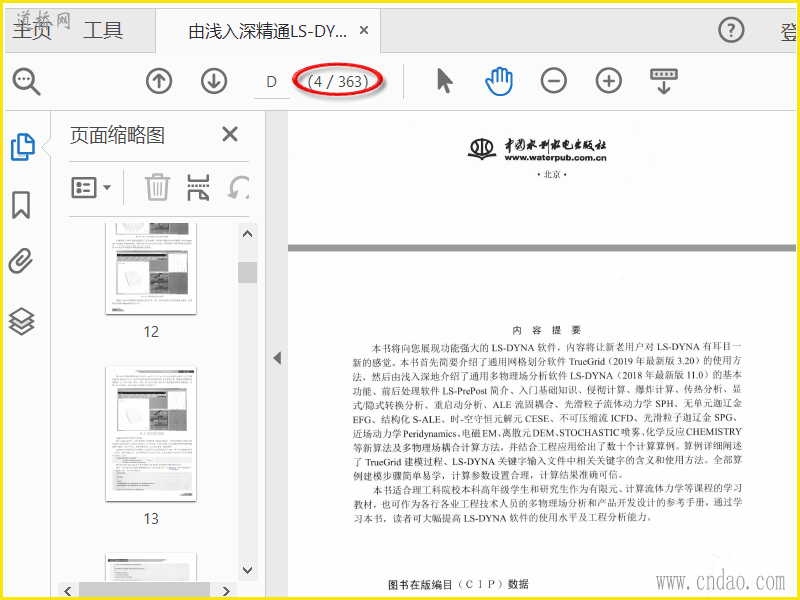This screenshot has height=600, width=800.
Task: Click the page number input field
Action: (x=271, y=82)
